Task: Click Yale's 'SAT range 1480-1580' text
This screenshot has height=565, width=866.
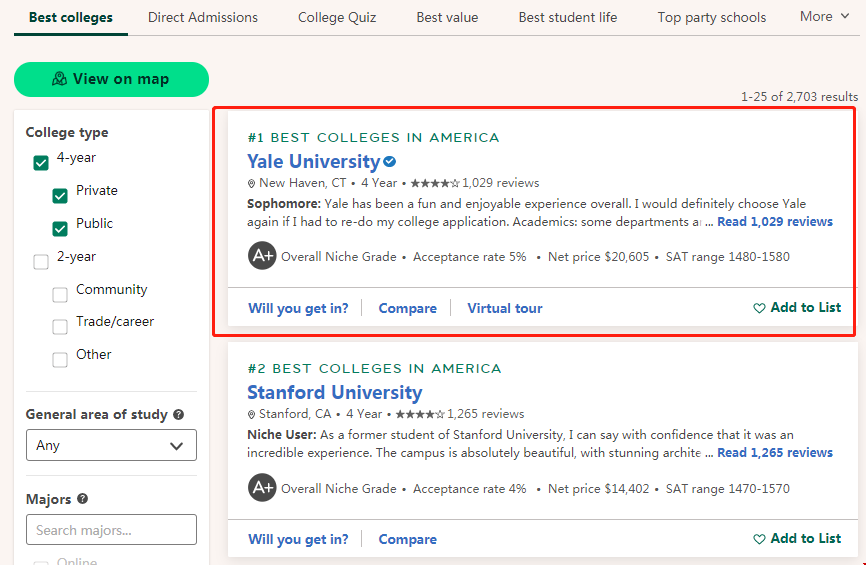Action: [x=727, y=257]
